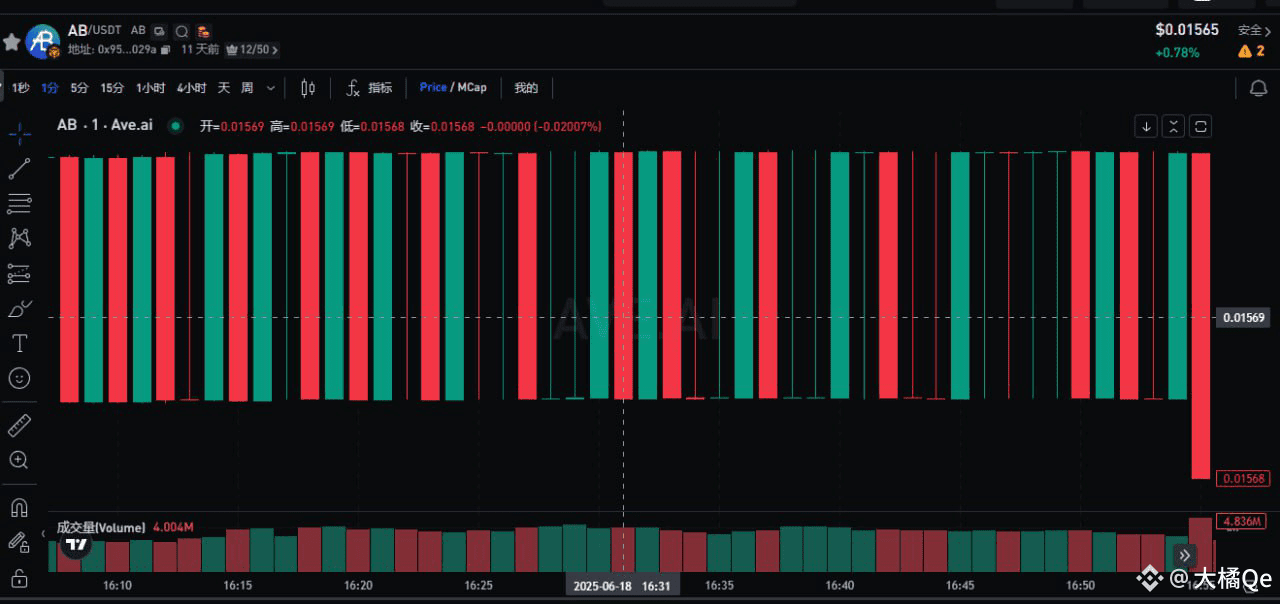The height and width of the screenshot is (604, 1280).
Task: Select the trend line drawing tool
Action: (x=19, y=169)
